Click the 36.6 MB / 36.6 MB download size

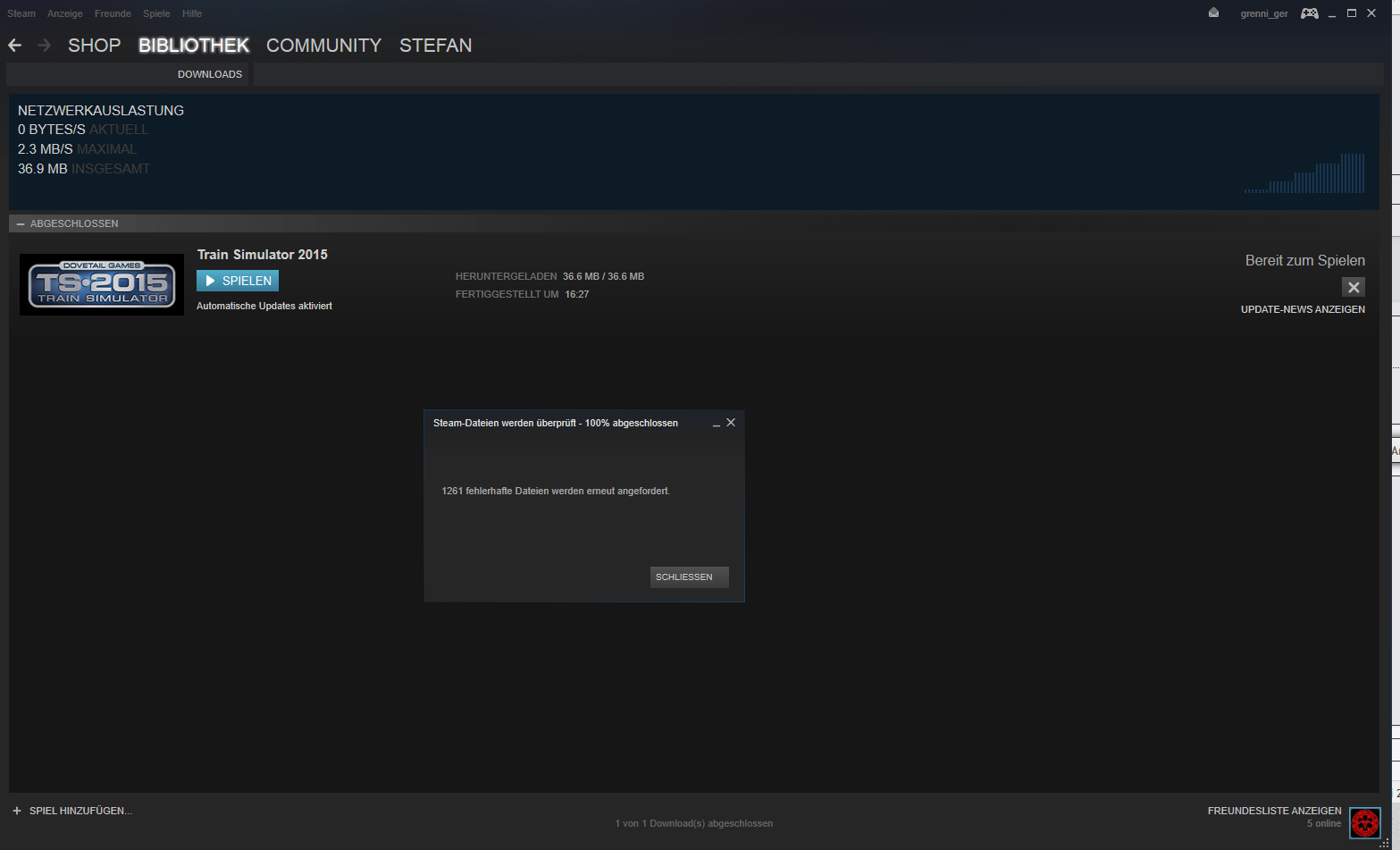click(x=603, y=276)
